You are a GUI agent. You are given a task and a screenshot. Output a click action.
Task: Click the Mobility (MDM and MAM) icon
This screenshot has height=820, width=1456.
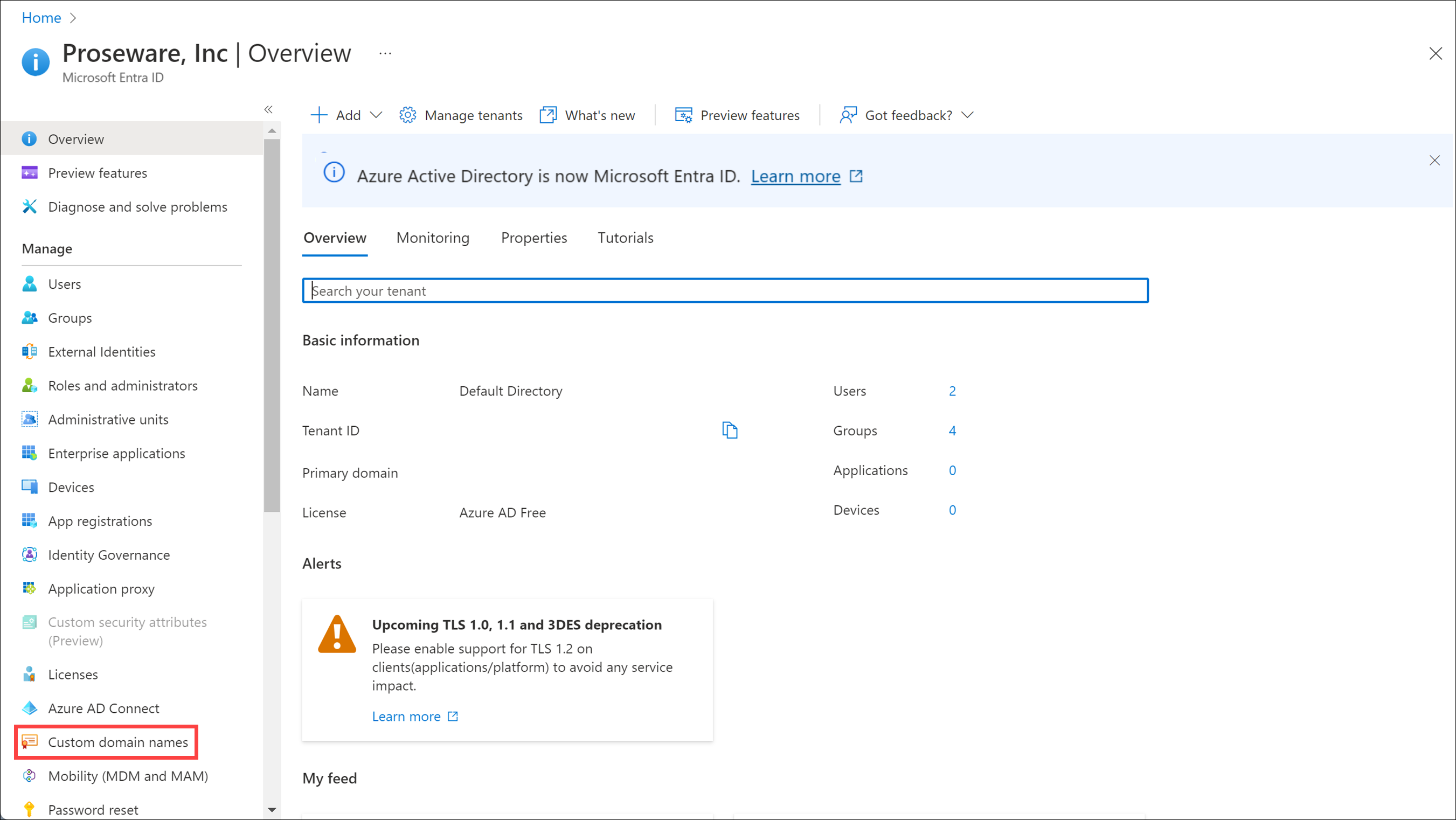point(30,776)
